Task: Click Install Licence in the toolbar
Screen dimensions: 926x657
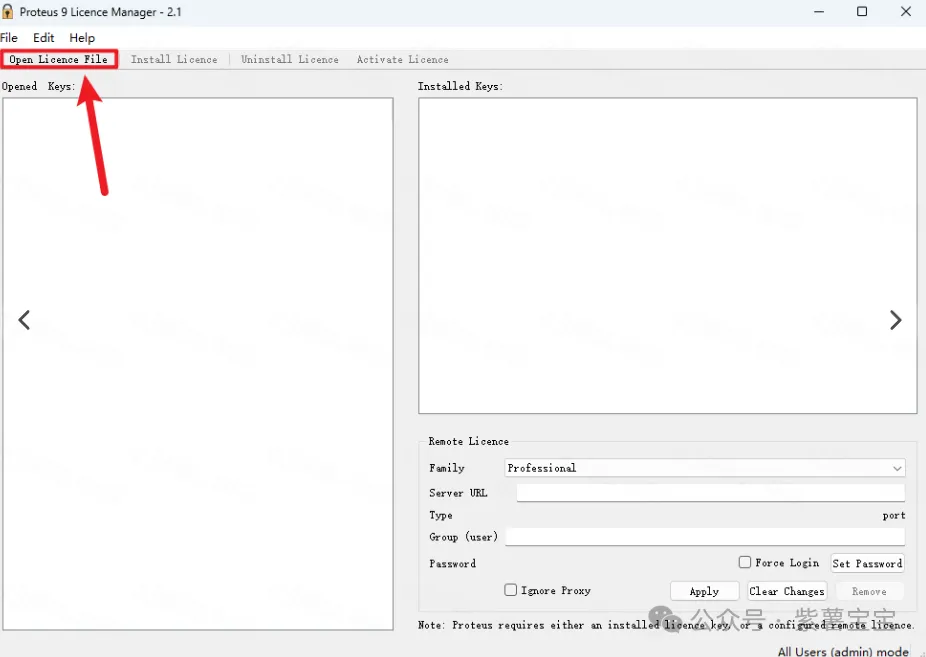Action: click(174, 60)
